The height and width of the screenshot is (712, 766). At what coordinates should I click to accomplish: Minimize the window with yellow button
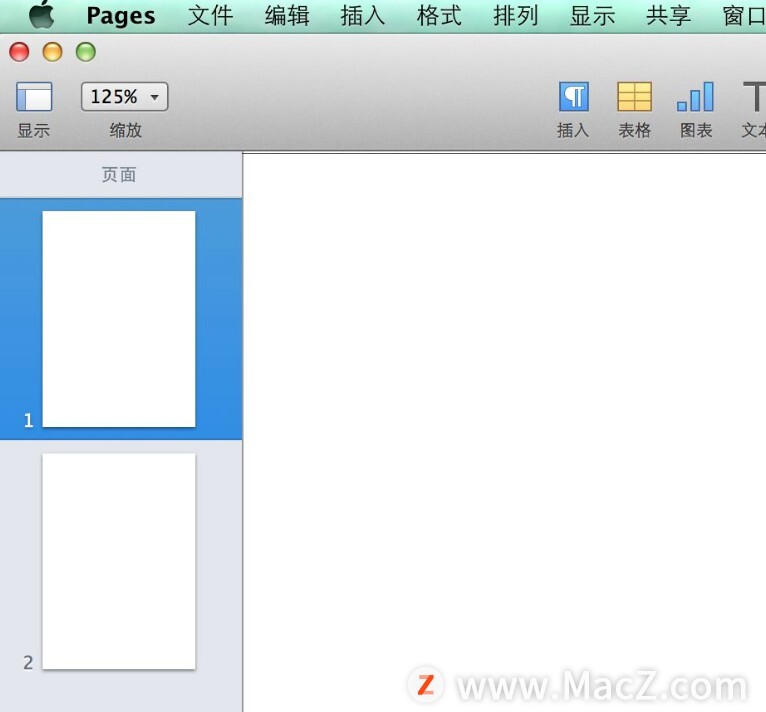52,52
